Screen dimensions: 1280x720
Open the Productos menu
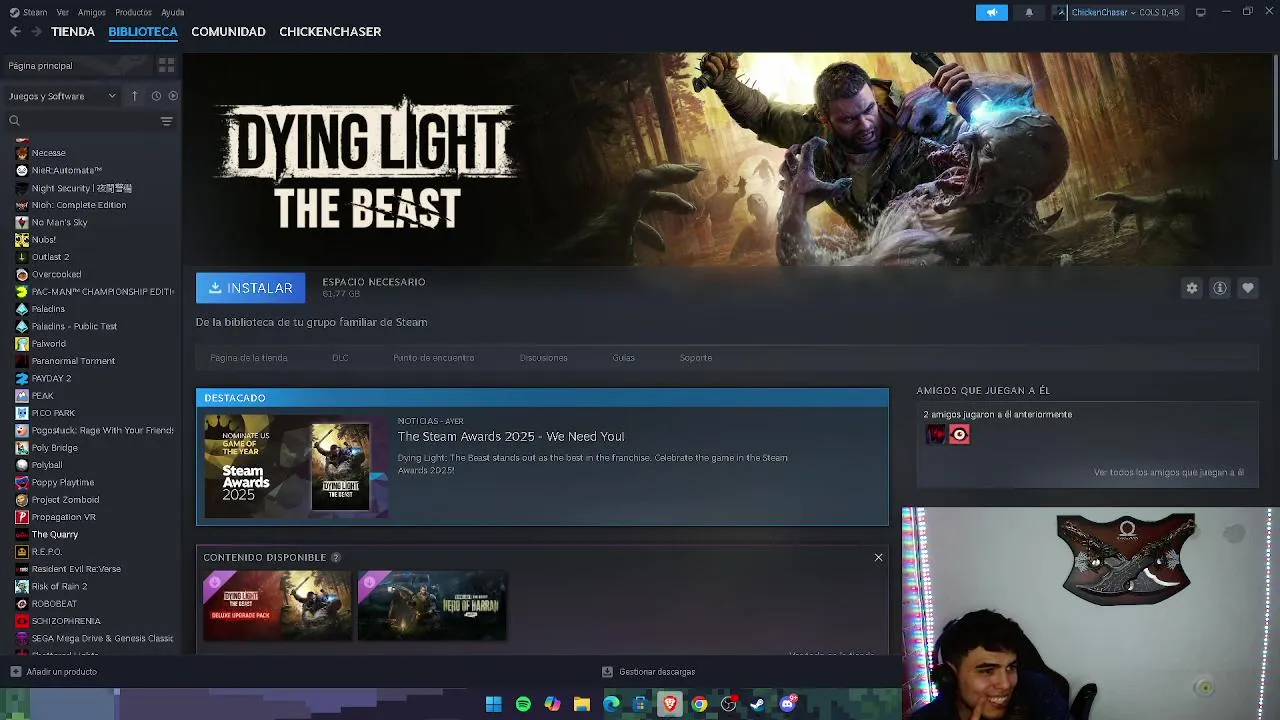coord(133,12)
